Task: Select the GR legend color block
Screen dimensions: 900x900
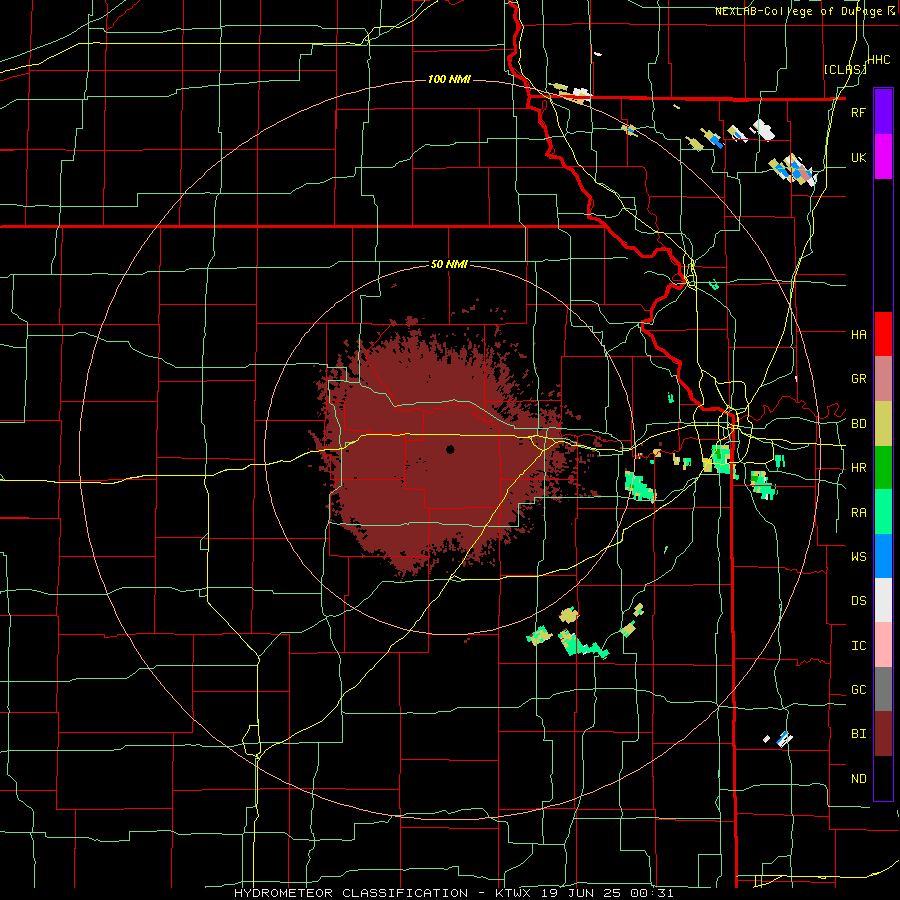Action: point(883,379)
